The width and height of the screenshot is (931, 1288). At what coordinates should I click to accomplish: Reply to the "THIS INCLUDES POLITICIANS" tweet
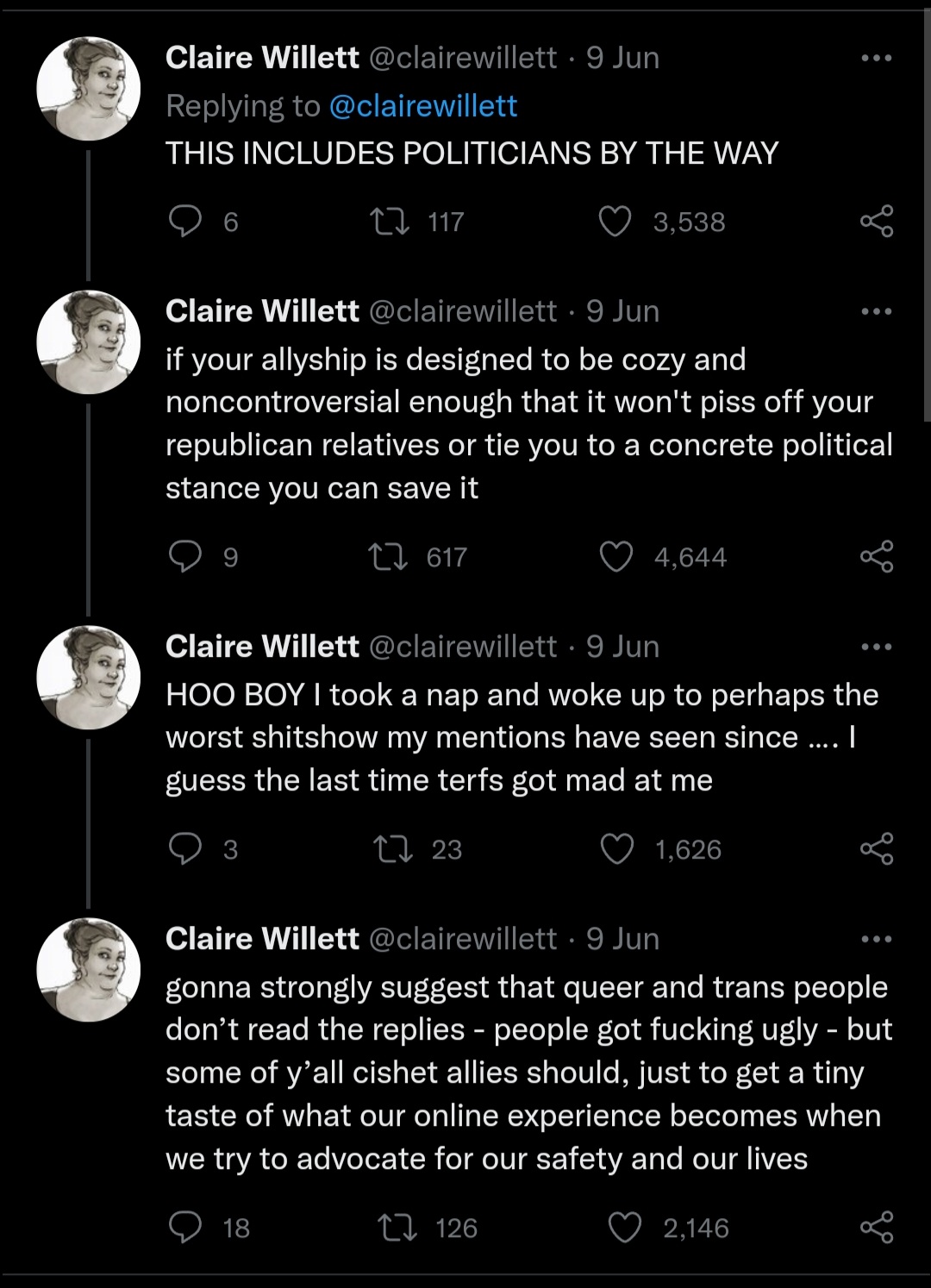pyautogui.click(x=184, y=222)
